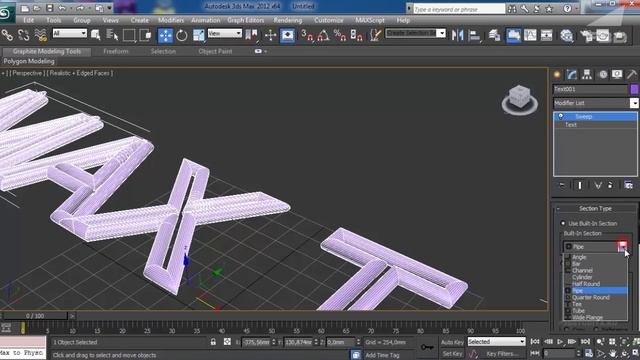Open the selection filter All dropdown

pyautogui.click(x=69, y=33)
